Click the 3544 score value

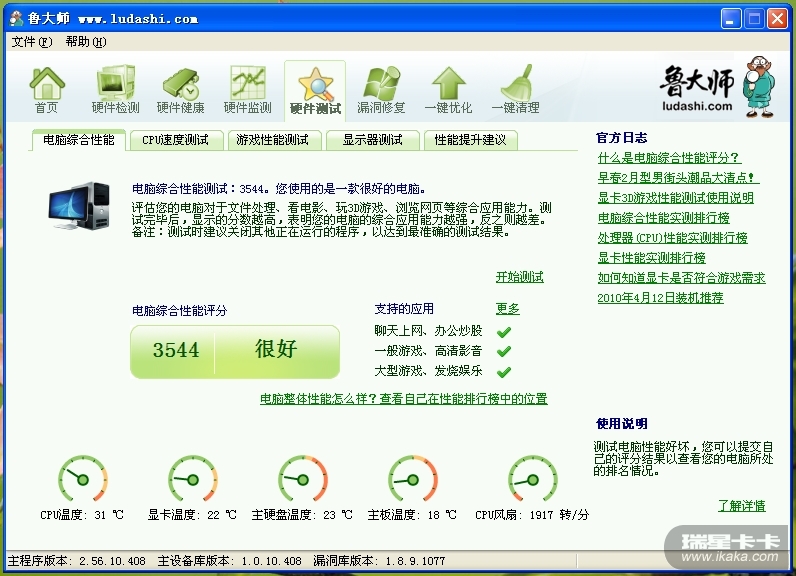click(176, 350)
